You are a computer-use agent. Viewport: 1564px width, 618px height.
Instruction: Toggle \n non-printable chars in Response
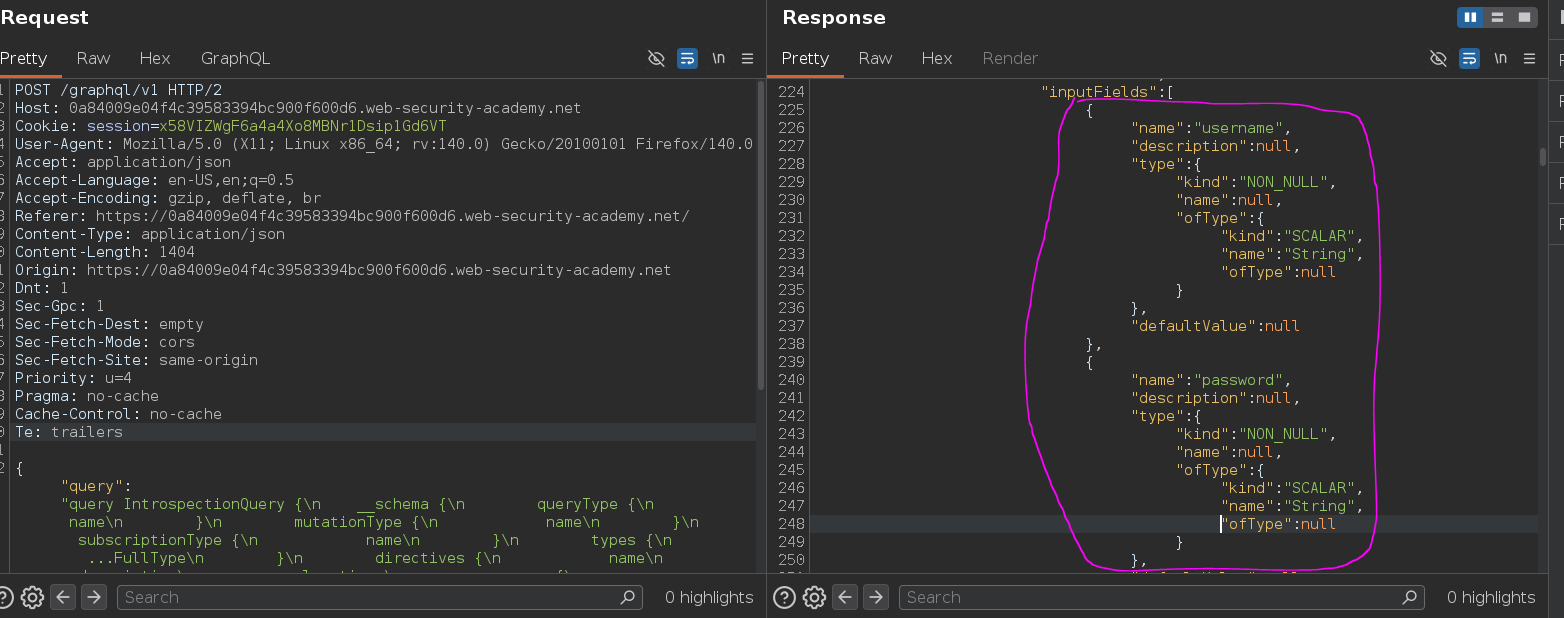1500,58
